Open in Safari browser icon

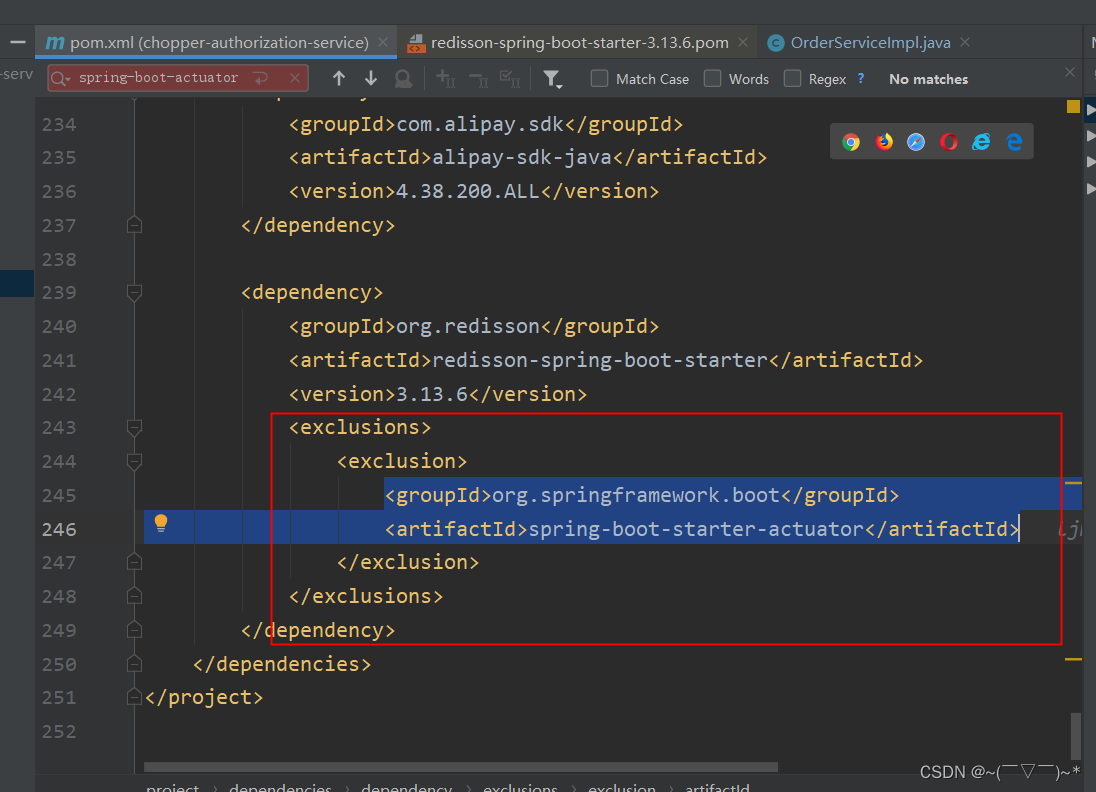(x=916, y=142)
